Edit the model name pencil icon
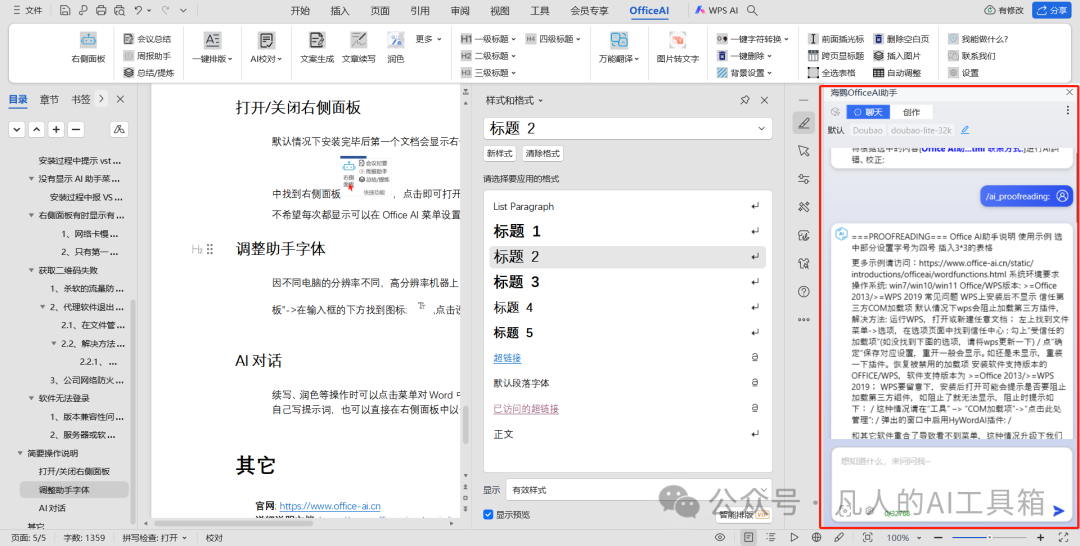This screenshot has width=1080, height=546. pos(965,129)
